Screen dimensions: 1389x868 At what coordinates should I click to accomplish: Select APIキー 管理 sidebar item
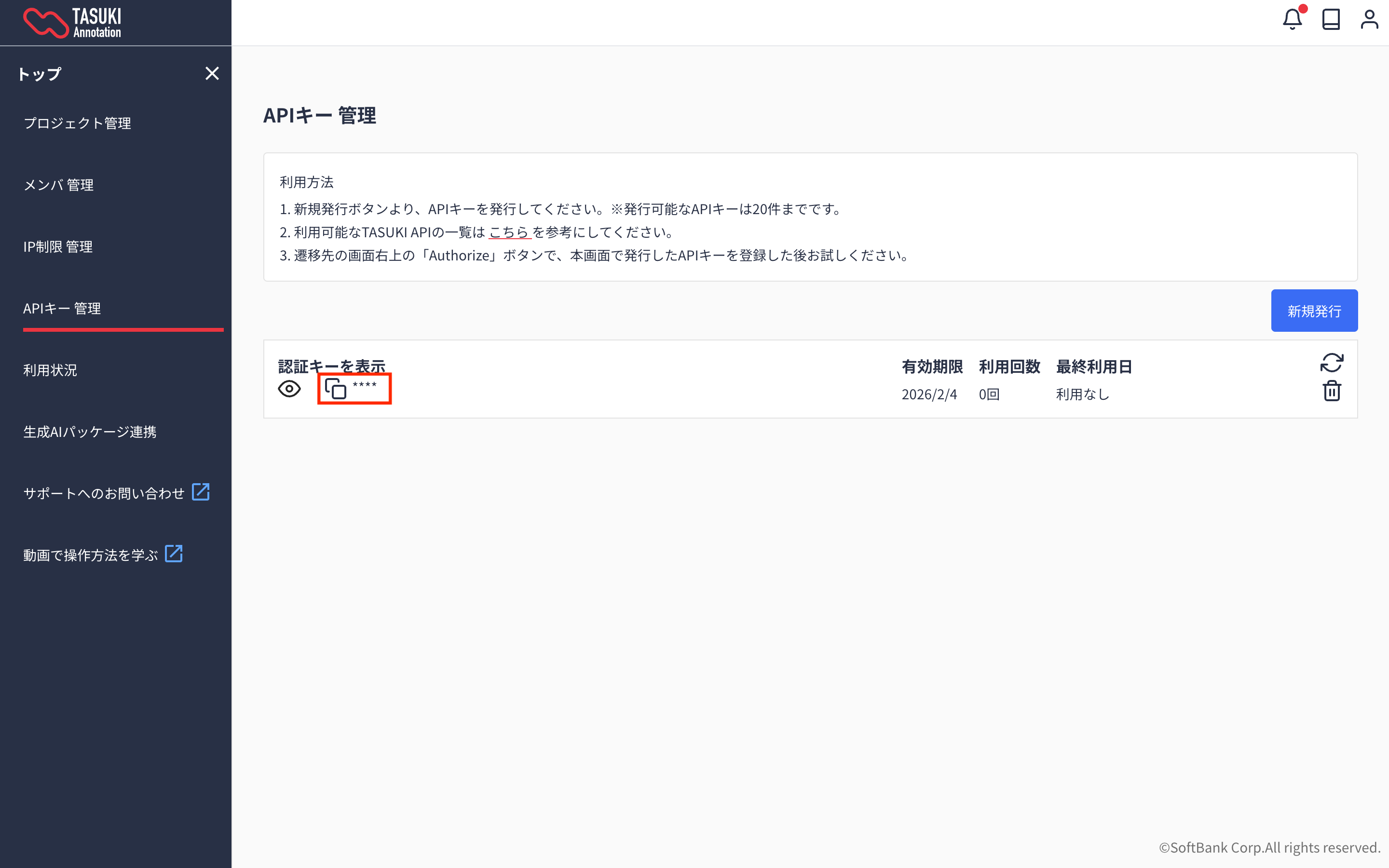(x=62, y=308)
